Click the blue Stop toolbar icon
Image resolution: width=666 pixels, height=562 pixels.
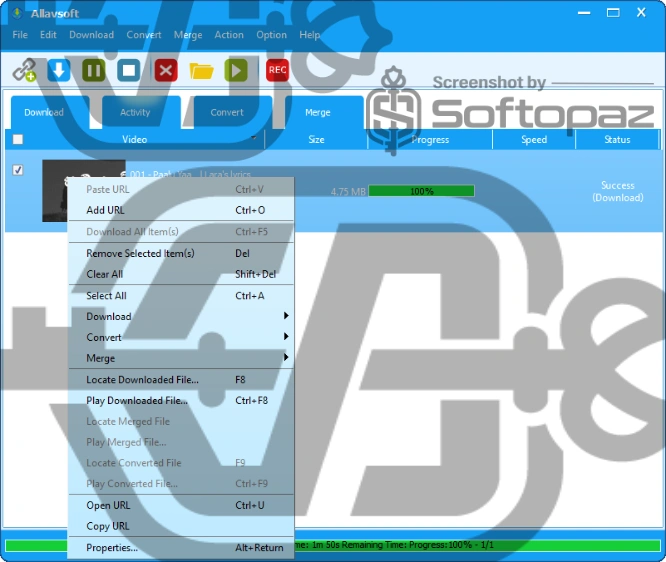[x=129, y=70]
